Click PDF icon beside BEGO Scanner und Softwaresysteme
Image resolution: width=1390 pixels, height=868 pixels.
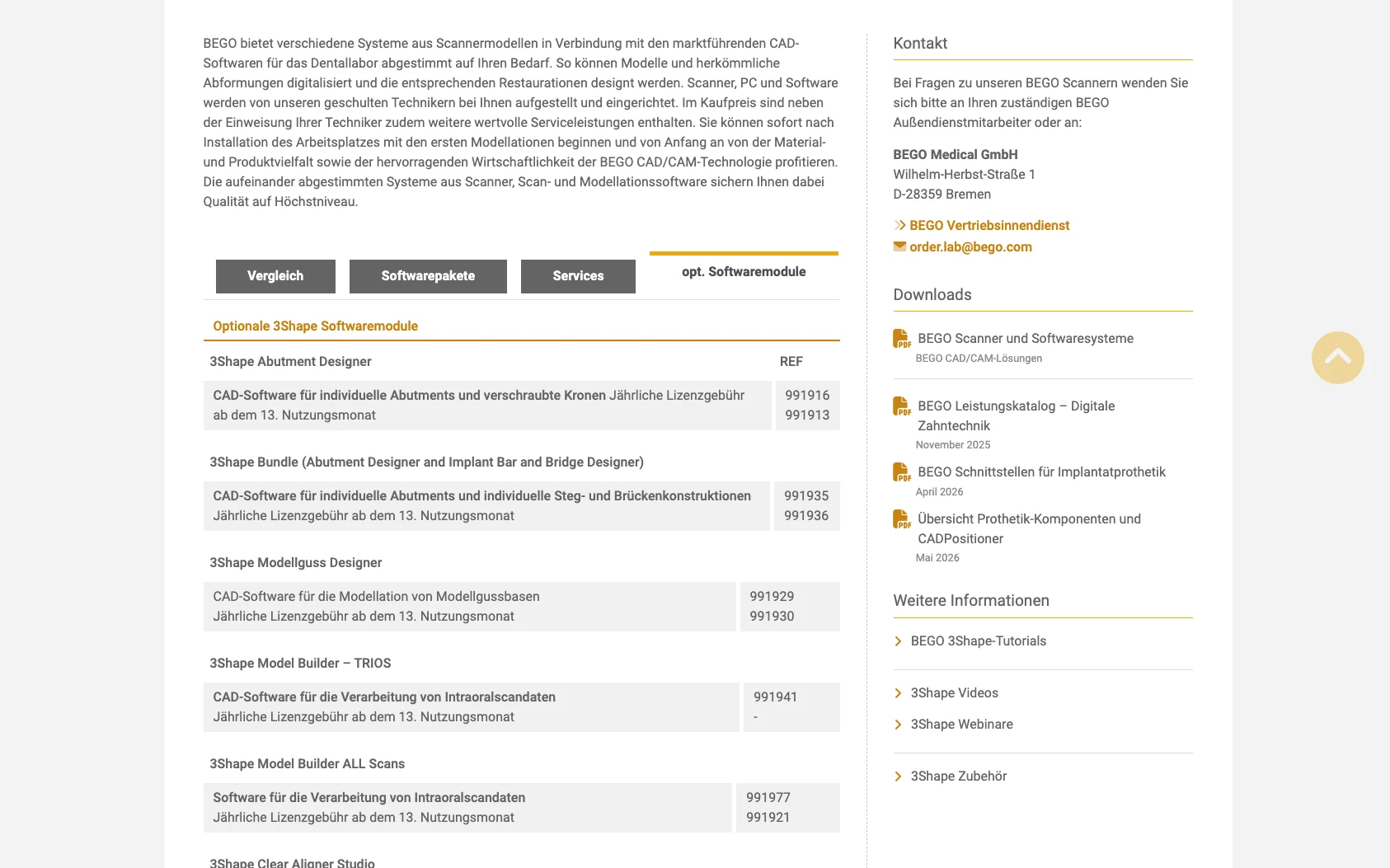902,339
